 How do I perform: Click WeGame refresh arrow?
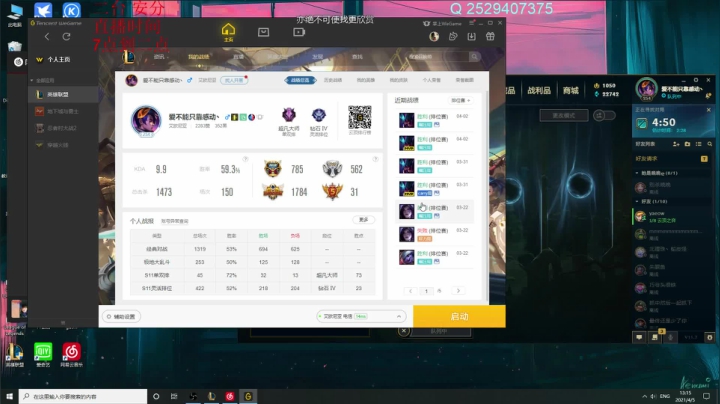pyautogui.click(x=67, y=37)
